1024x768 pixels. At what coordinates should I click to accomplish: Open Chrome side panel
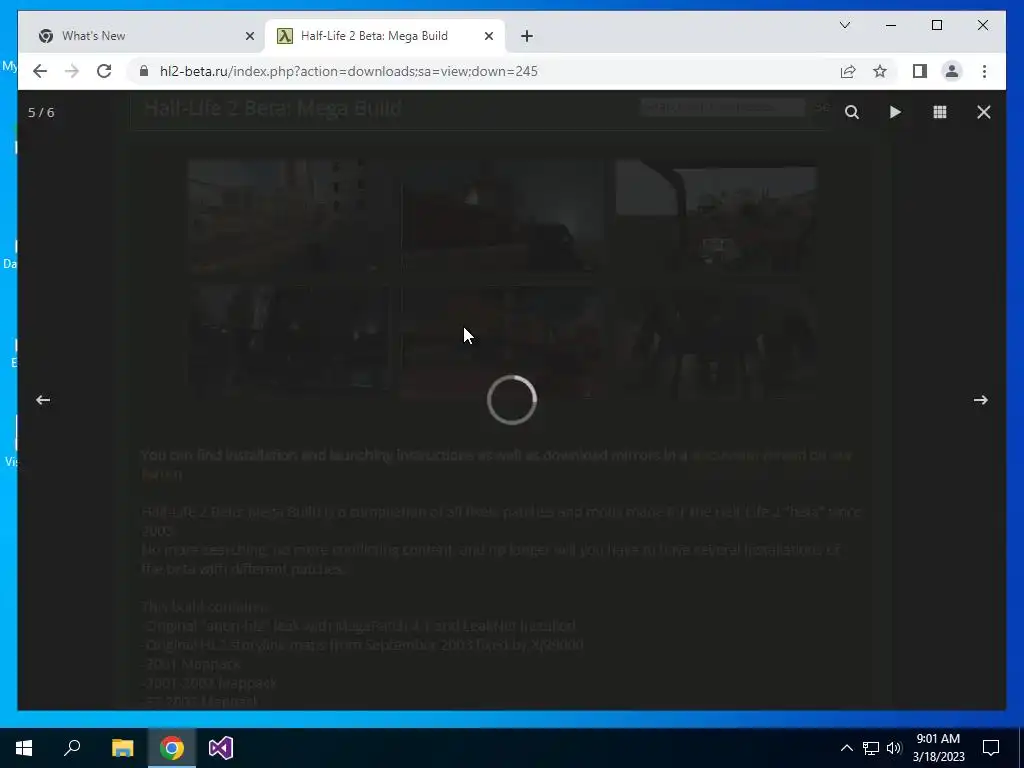click(x=920, y=71)
